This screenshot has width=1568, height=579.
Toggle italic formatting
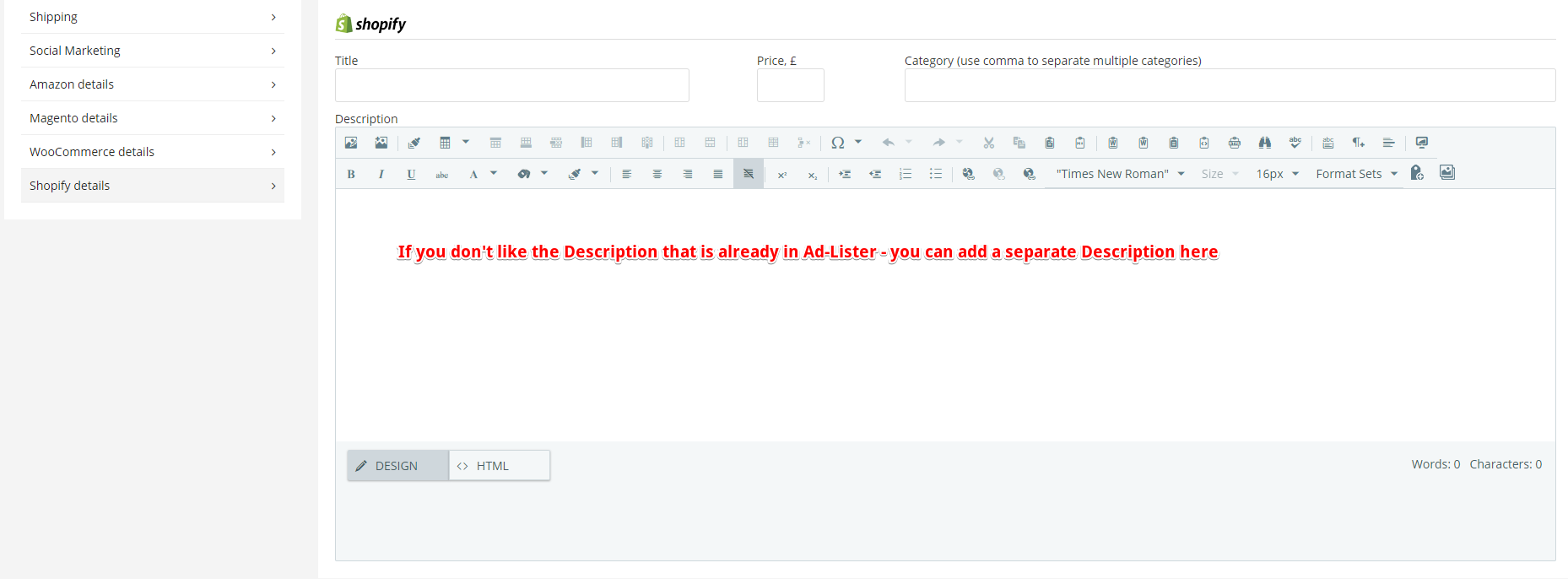pos(381,174)
